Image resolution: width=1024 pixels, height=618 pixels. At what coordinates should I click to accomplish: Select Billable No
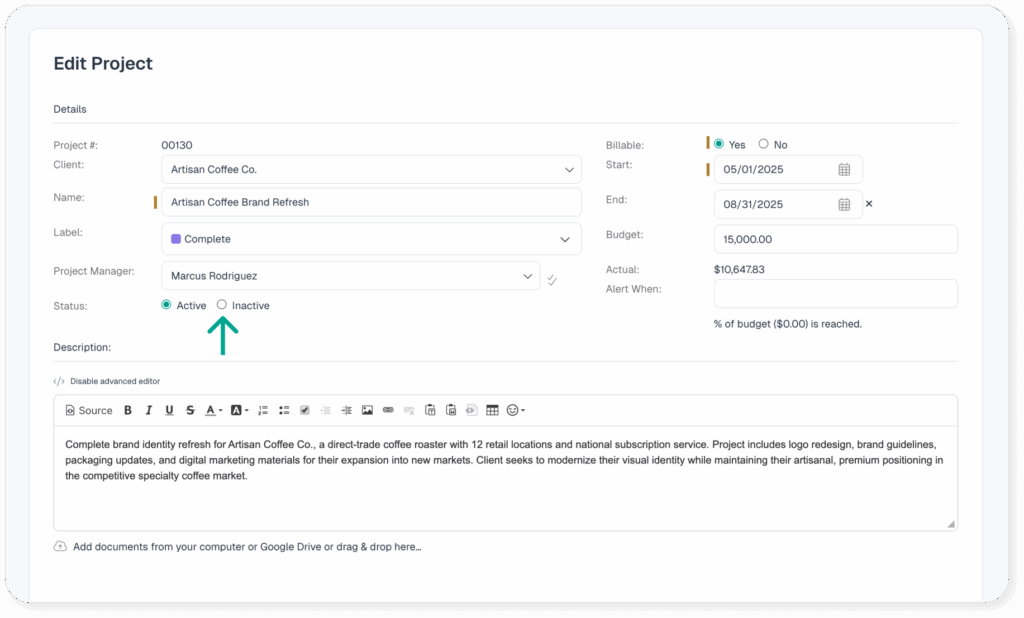[x=763, y=144]
